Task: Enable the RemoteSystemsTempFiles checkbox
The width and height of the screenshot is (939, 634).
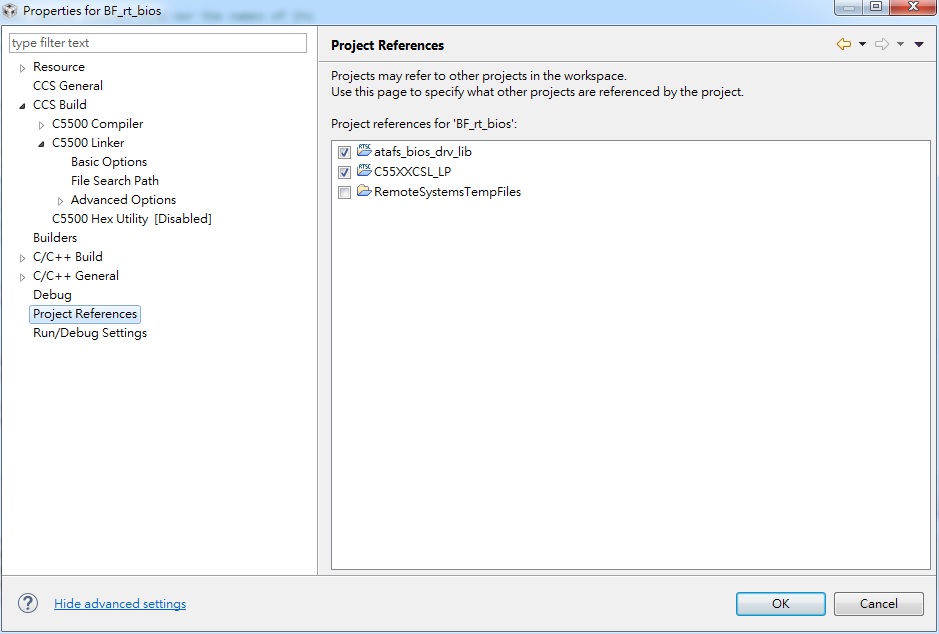Action: pyautogui.click(x=344, y=192)
